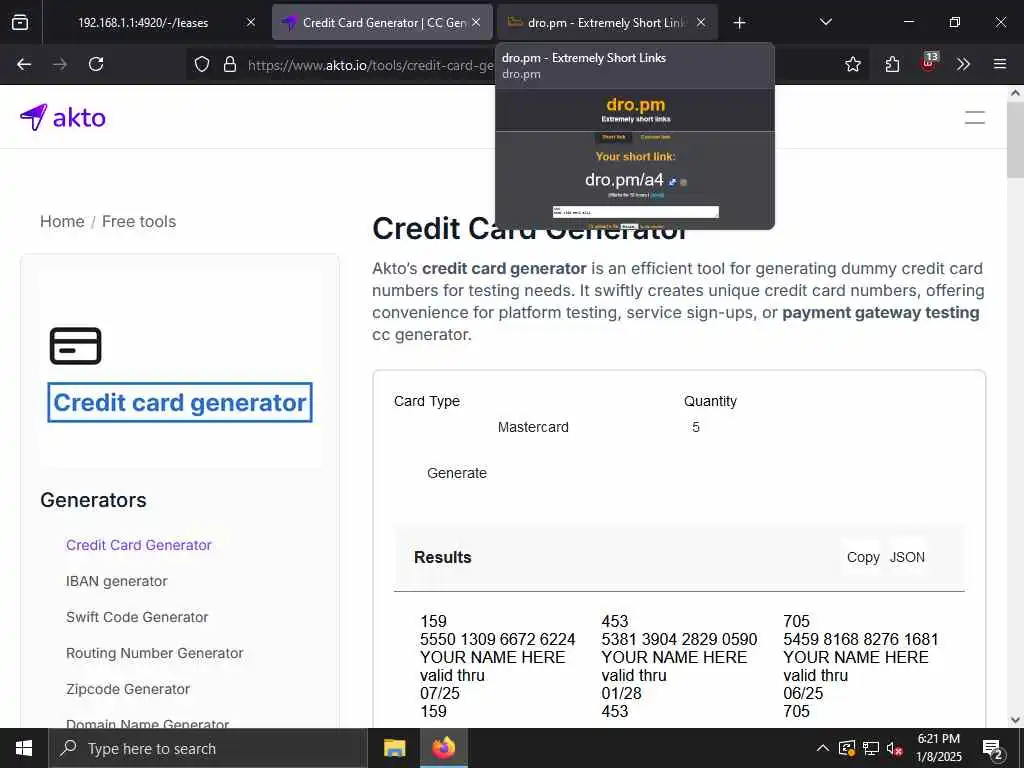Copy the results with Copy button

point(863,557)
